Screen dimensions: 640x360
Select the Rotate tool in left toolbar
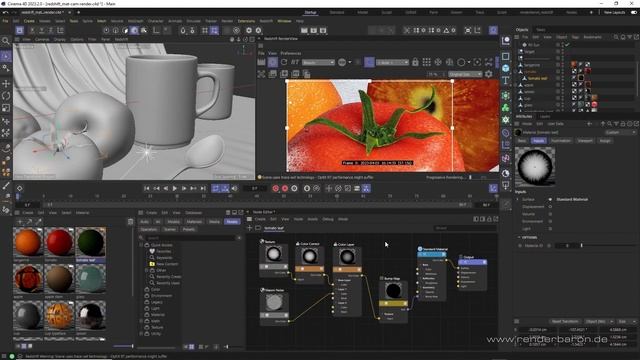point(6,96)
